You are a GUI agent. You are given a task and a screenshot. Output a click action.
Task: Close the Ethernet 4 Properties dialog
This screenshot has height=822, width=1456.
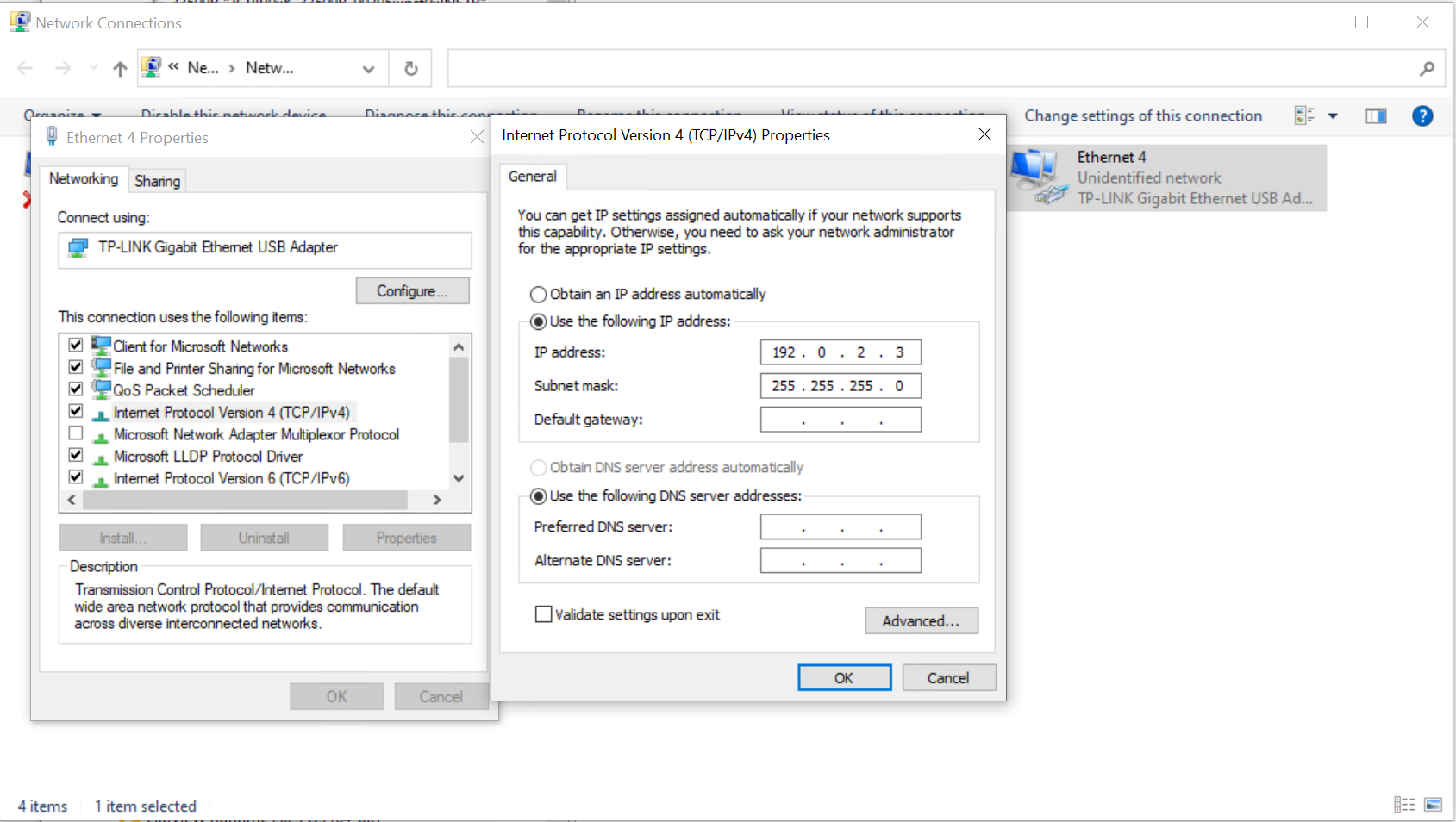pyautogui.click(x=477, y=137)
